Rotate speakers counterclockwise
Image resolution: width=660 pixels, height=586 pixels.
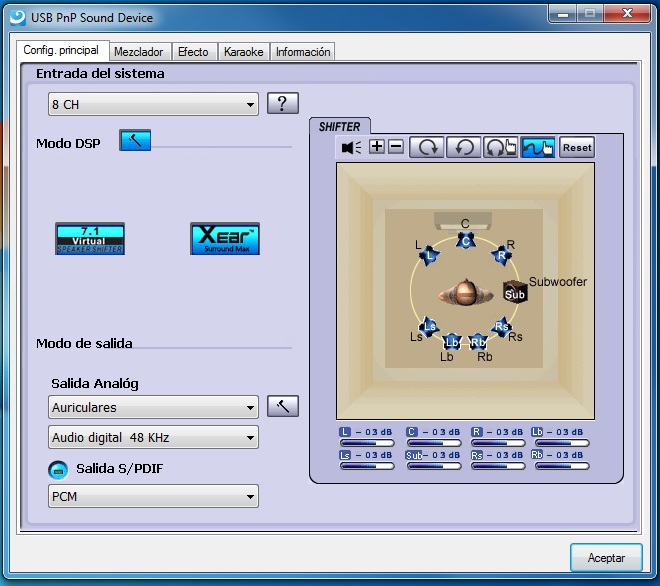(464, 147)
